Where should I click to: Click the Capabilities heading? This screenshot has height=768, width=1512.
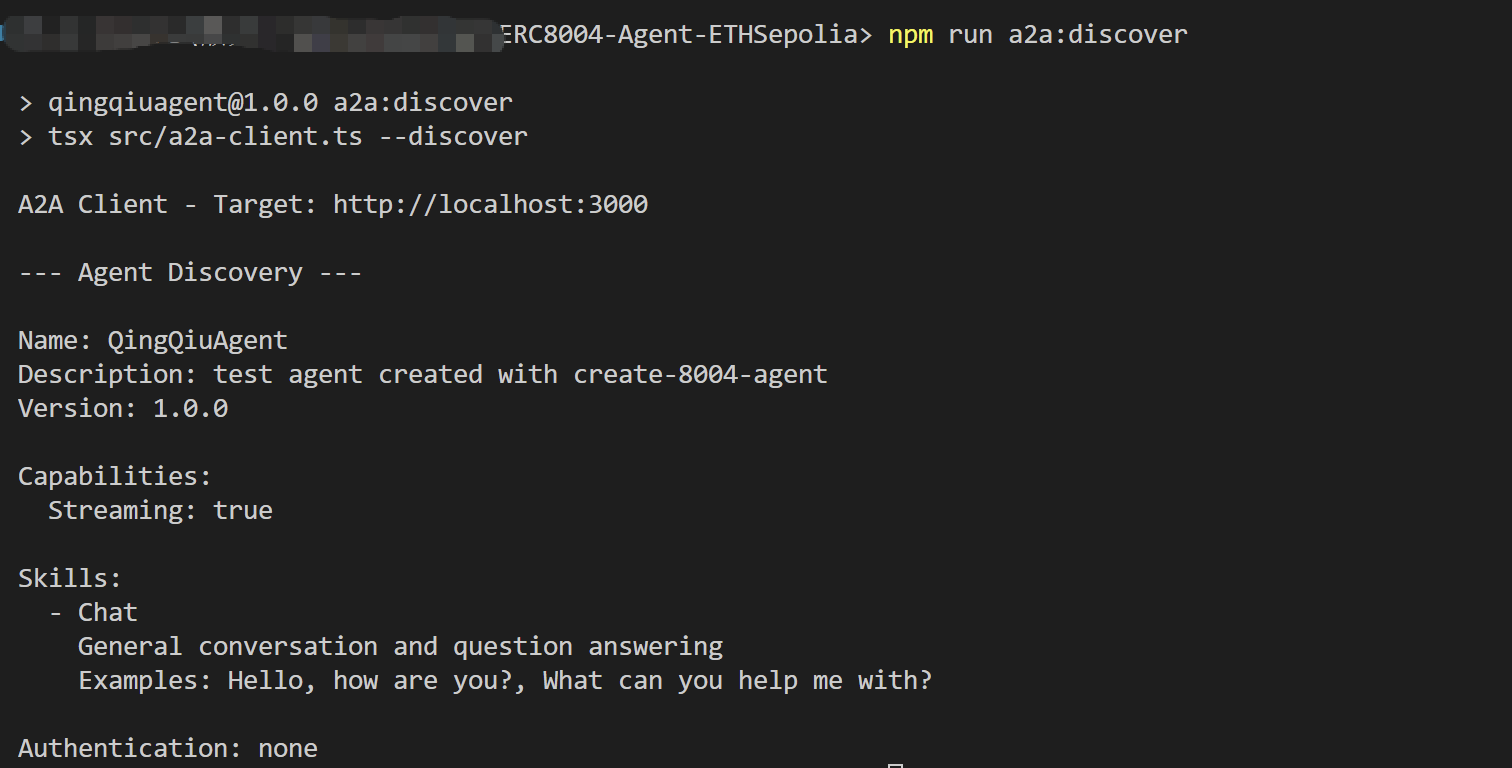point(114,477)
